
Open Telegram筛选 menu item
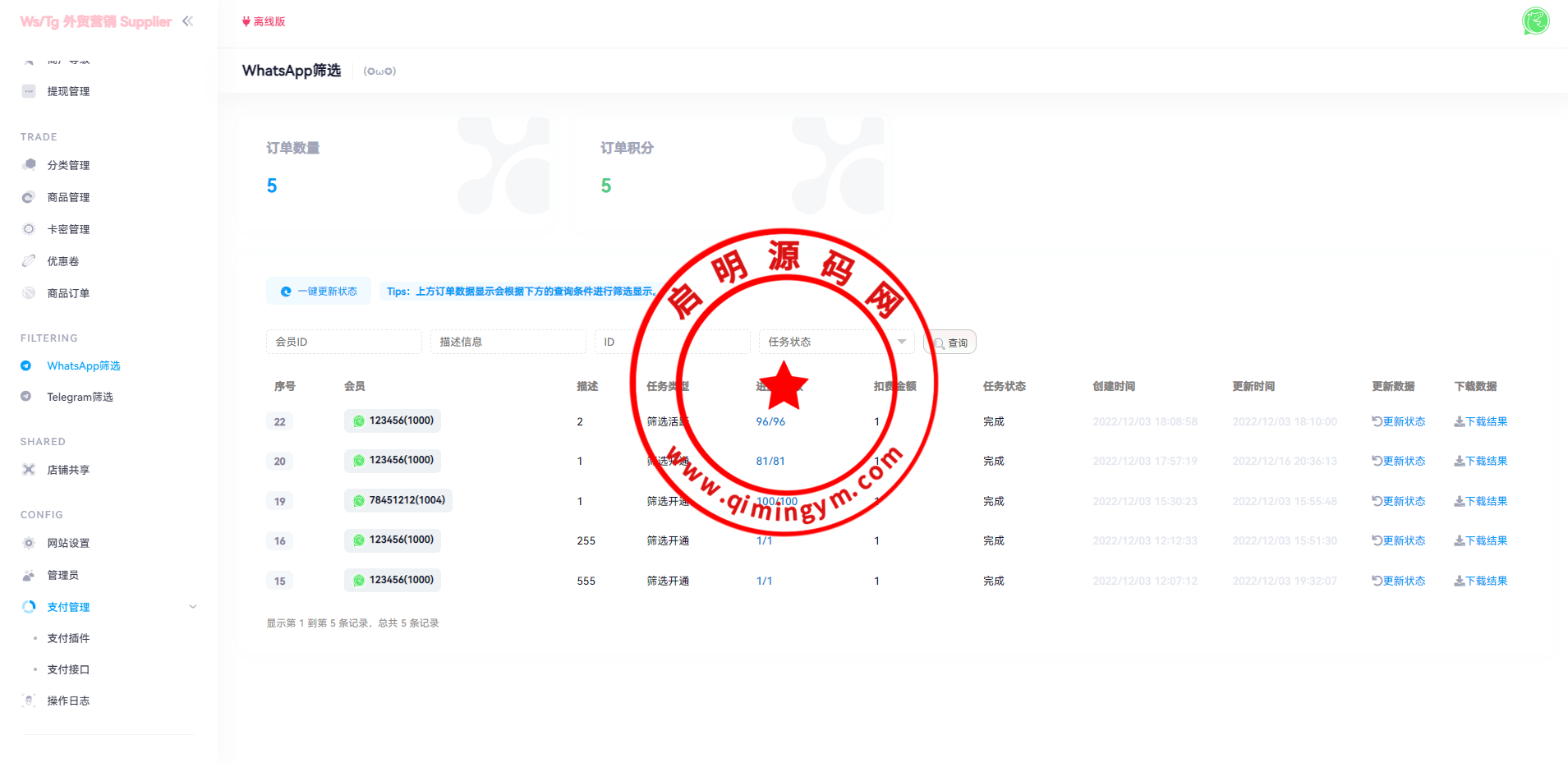click(80, 397)
